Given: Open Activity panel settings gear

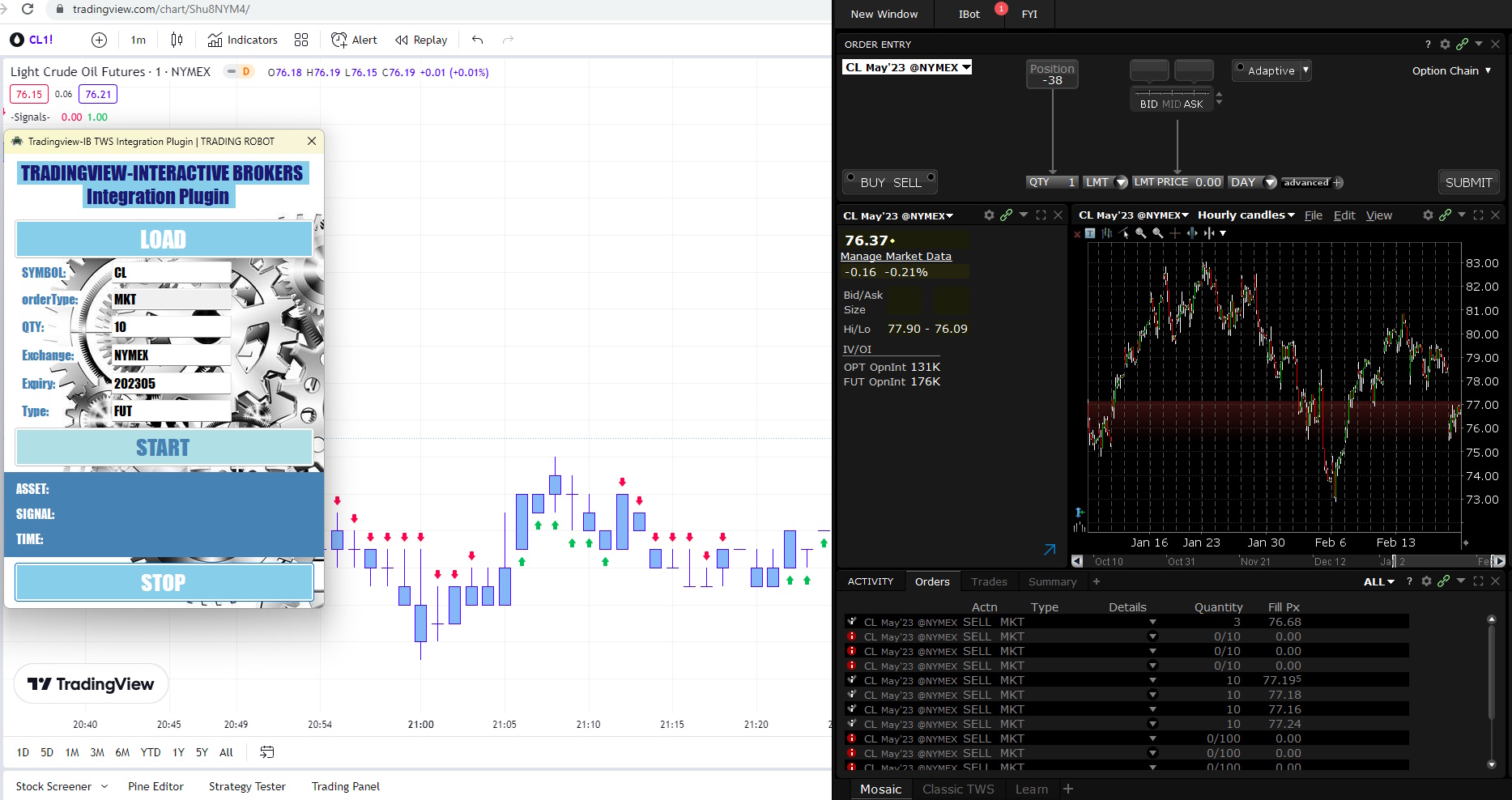Looking at the screenshot, I should click(1426, 581).
